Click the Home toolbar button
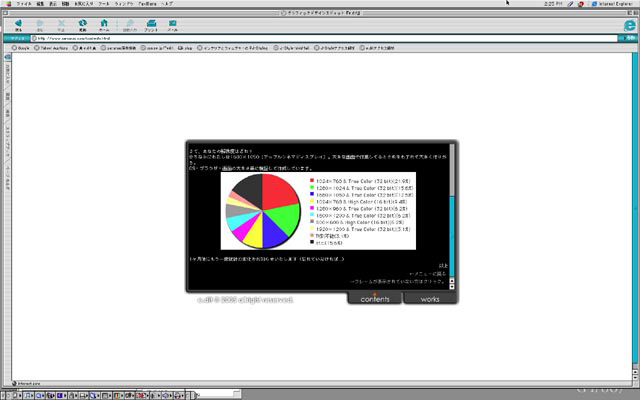The width and height of the screenshot is (640, 400). (104, 25)
